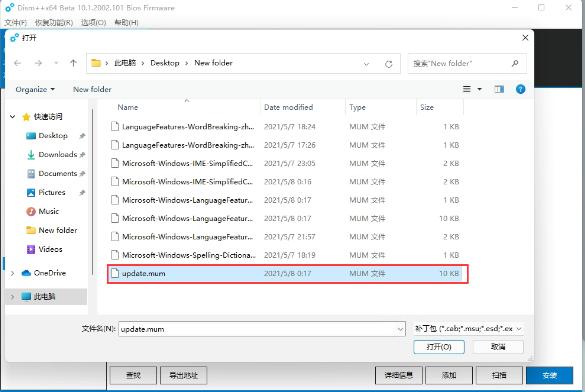Close the Open file dialog

click(525, 38)
